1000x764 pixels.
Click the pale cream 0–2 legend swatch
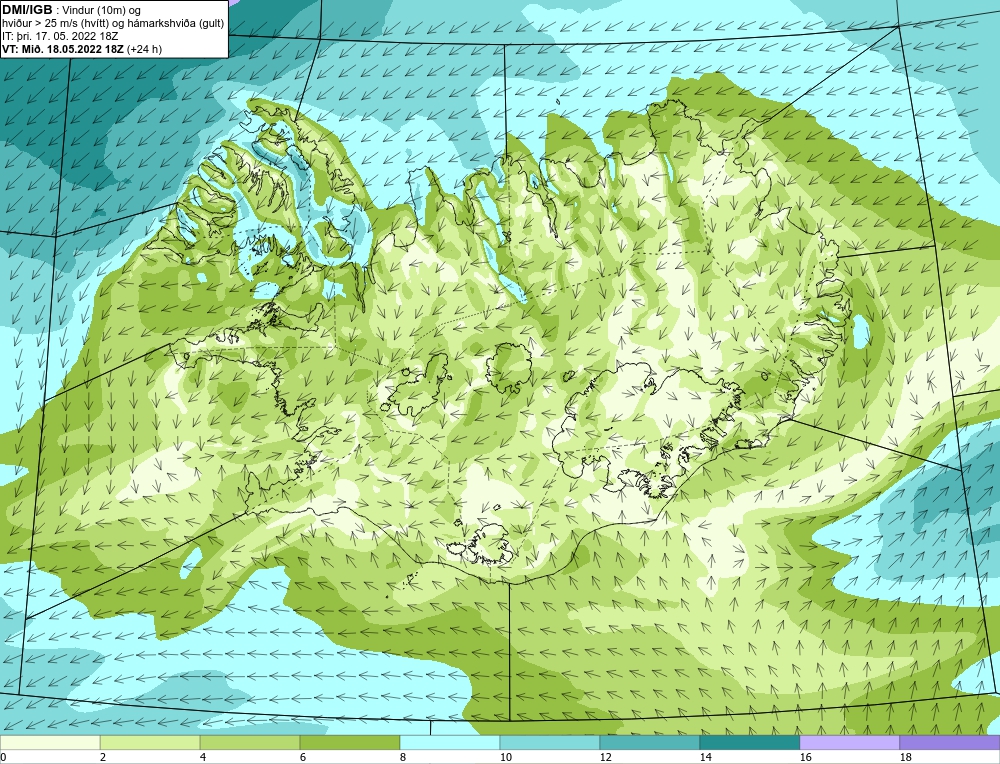[50, 742]
